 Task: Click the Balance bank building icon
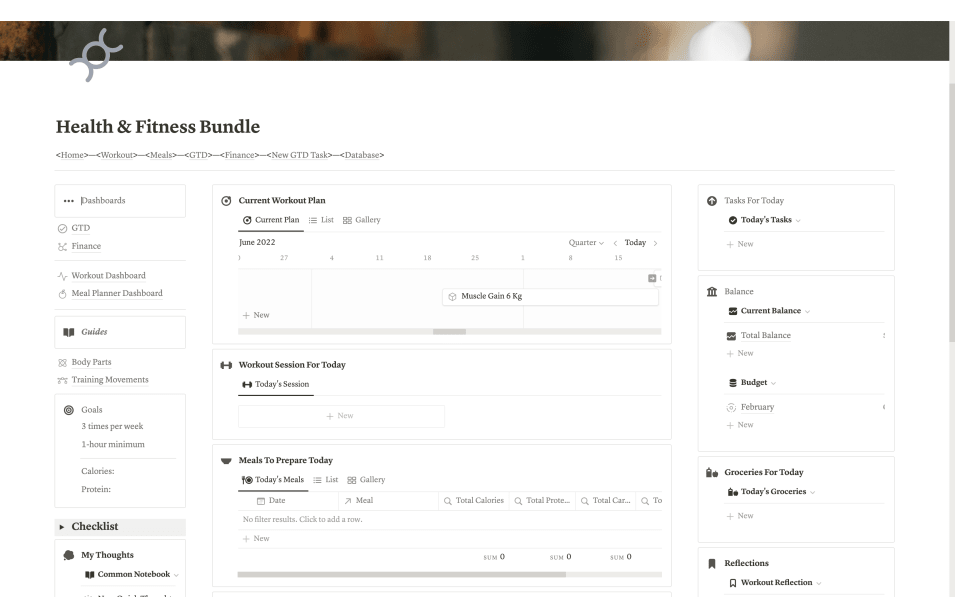coord(712,292)
